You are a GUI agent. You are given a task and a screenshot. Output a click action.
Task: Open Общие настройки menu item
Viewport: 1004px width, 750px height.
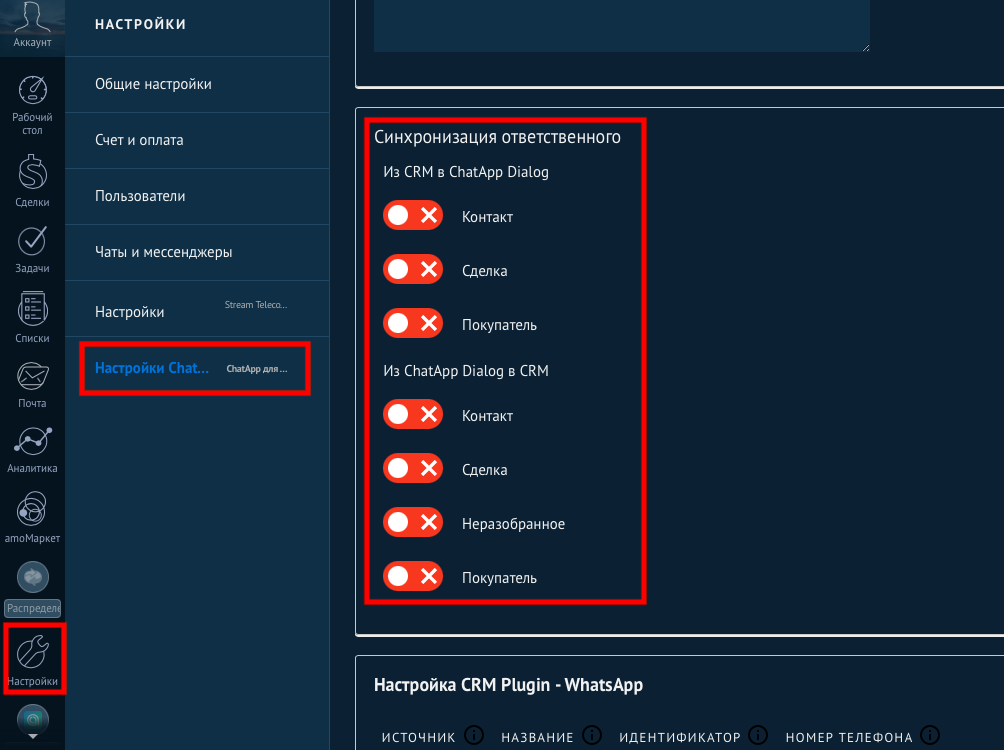153,84
